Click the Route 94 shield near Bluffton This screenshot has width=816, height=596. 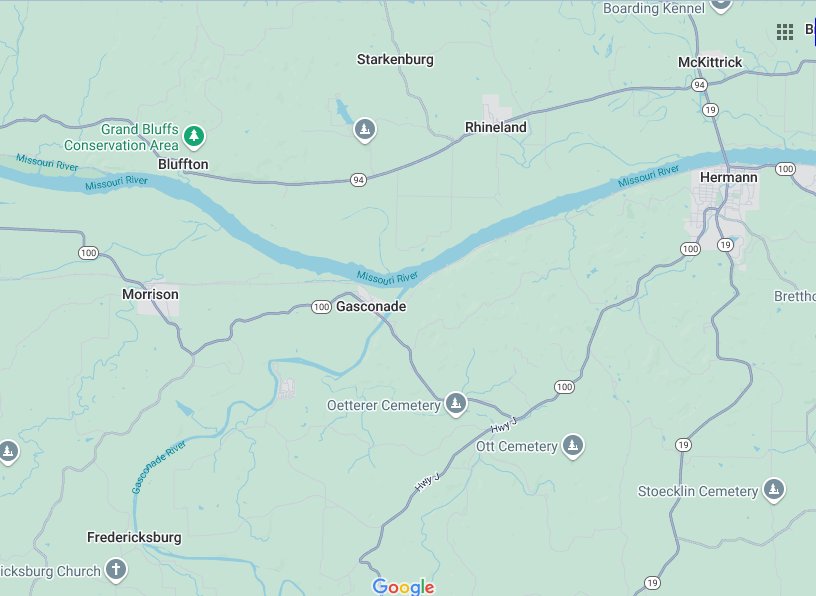pyautogui.click(x=358, y=180)
